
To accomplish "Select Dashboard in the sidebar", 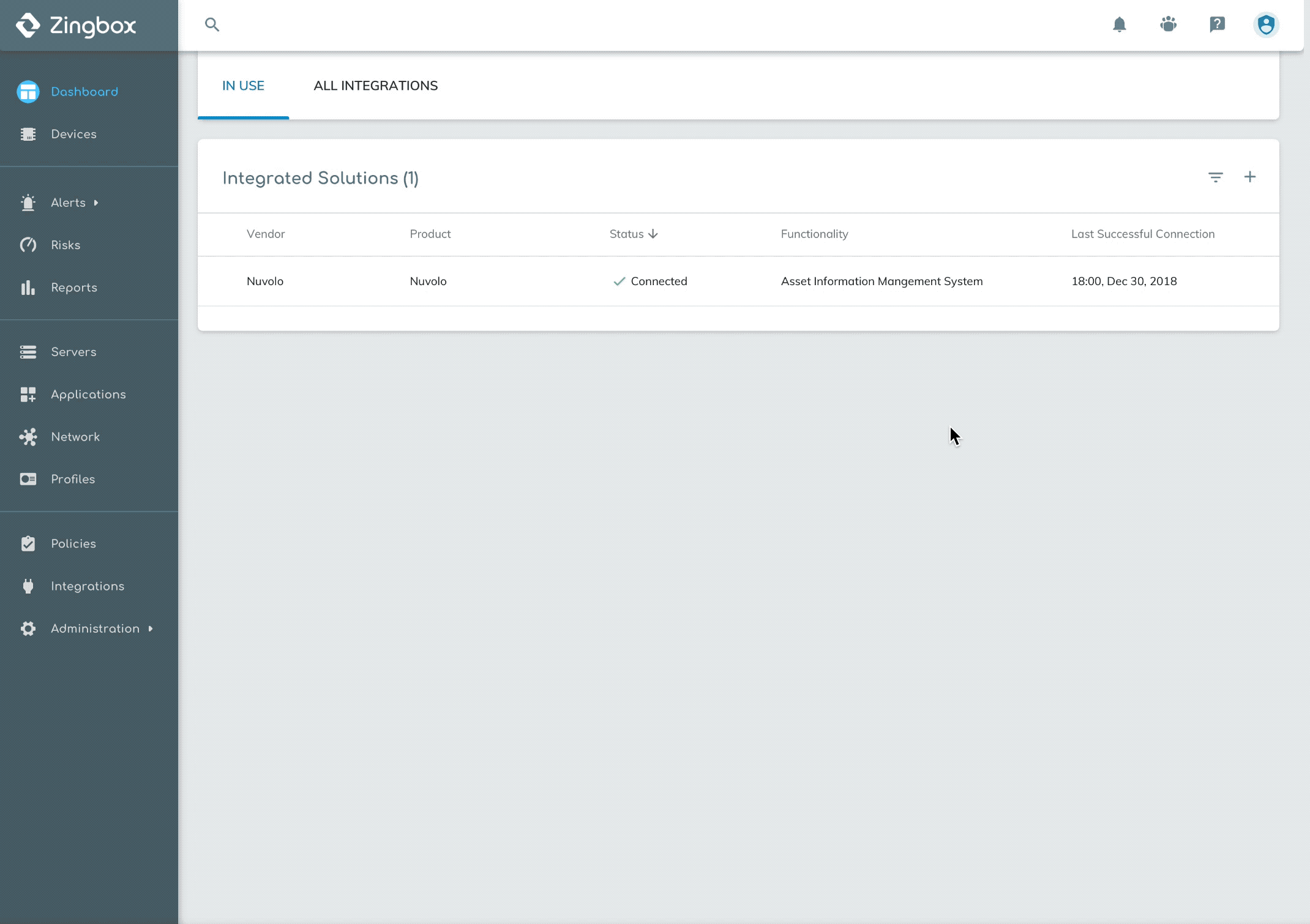I will pyautogui.click(x=84, y=91).
